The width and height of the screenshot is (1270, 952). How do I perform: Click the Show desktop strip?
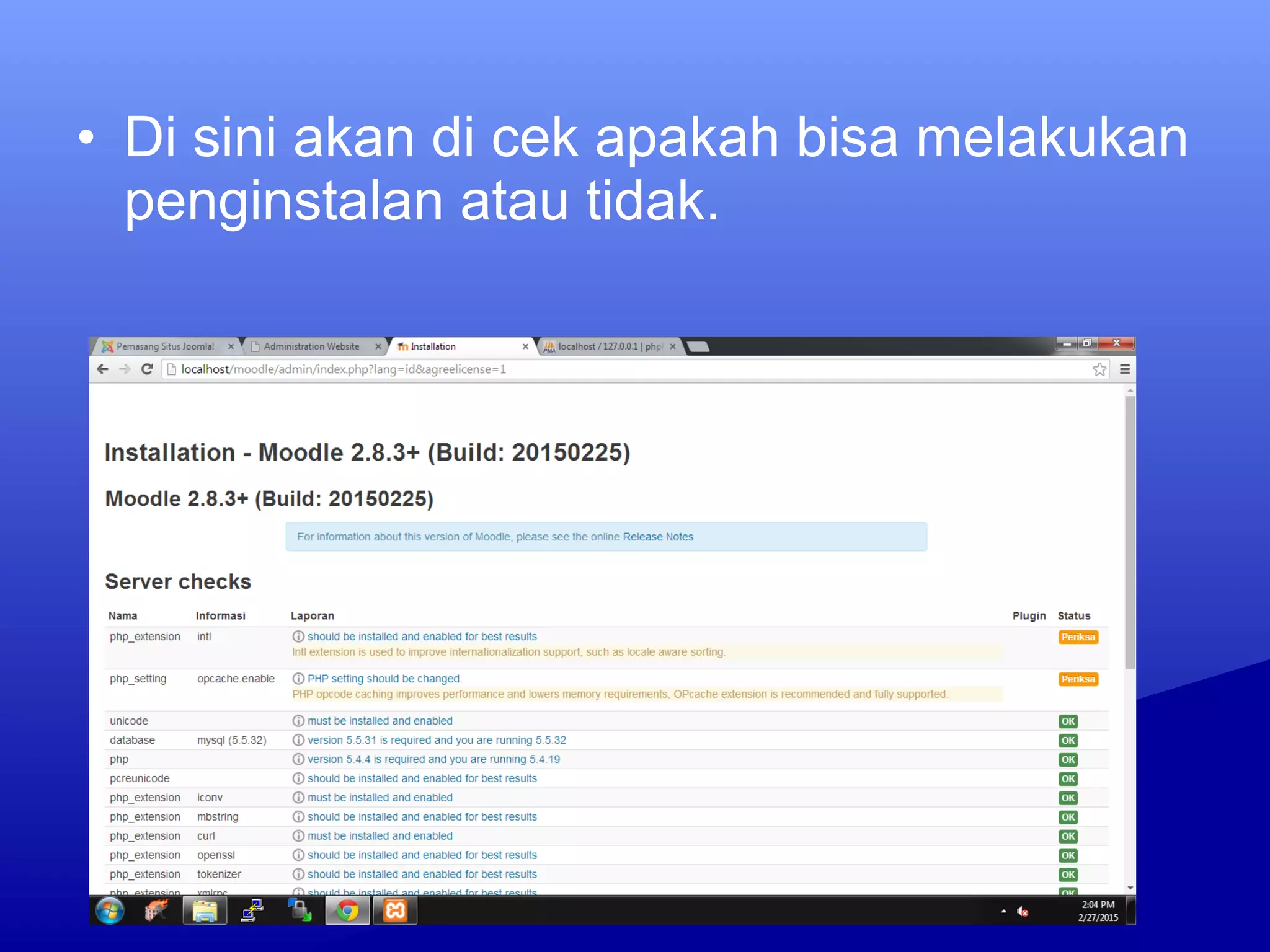[x=1131, y=910]
